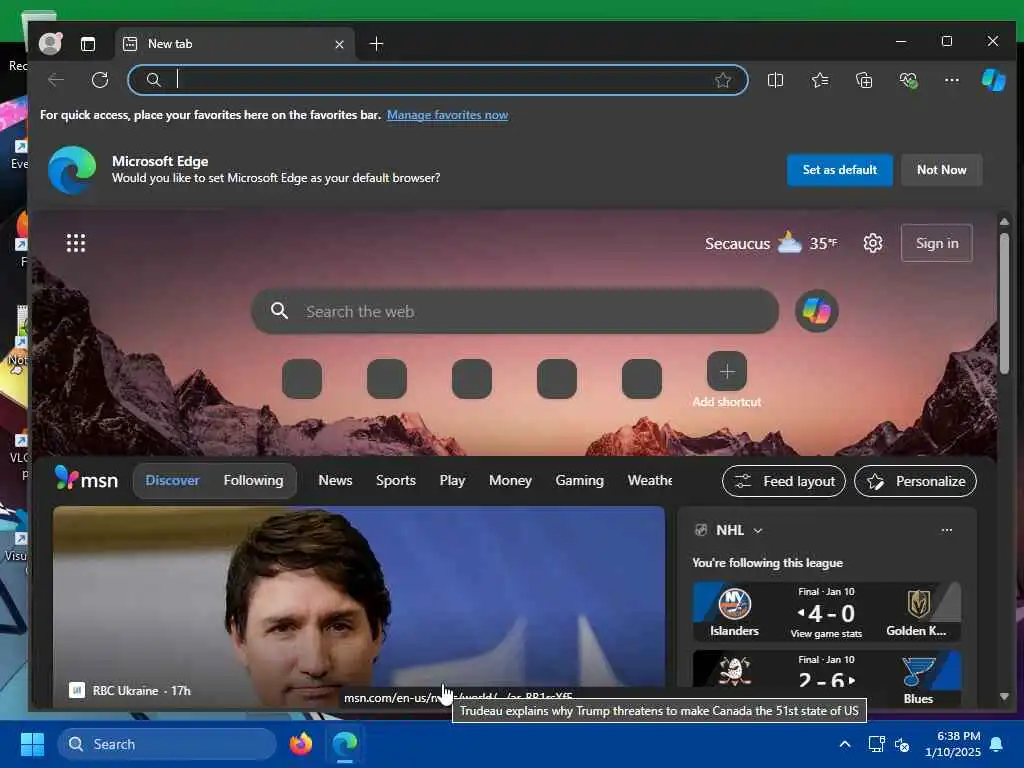
Task: Launch Firefox from the taskbar
Action: click(301, 744)
